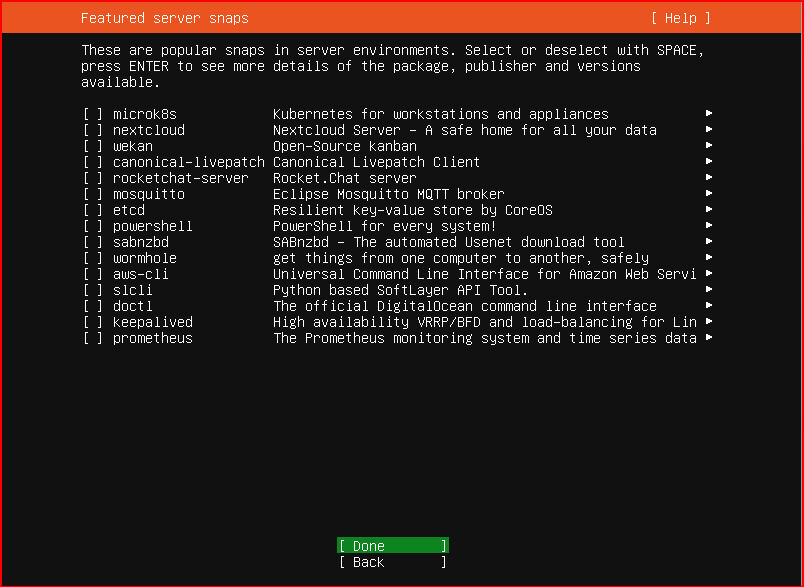Open arrow for Eclipse Mosquitto MQTT broker
The width and height of the screenshot is (804, 587).
pyautogui.click(x=709, y=193)
